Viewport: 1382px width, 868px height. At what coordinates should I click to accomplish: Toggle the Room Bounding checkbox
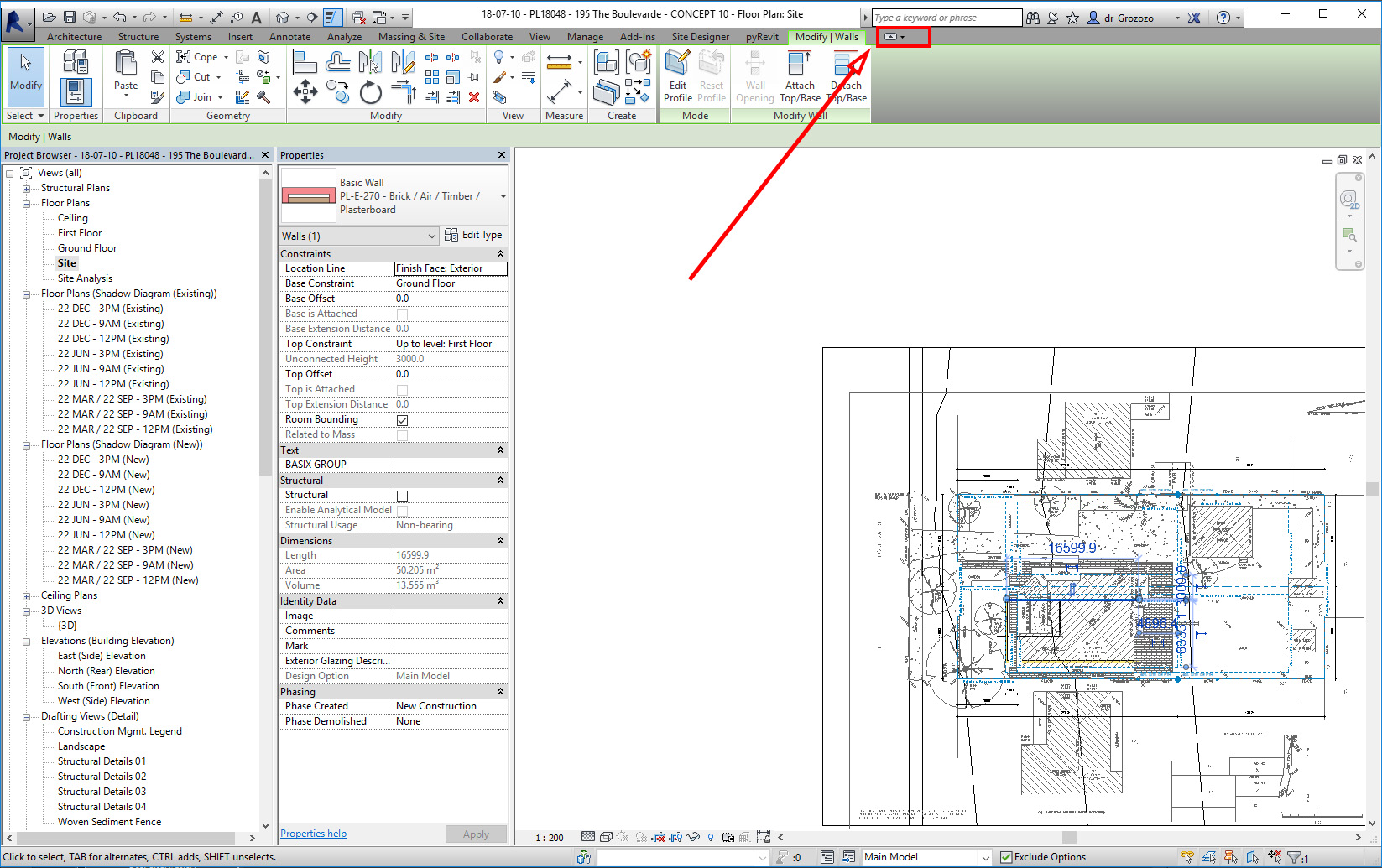402,419
